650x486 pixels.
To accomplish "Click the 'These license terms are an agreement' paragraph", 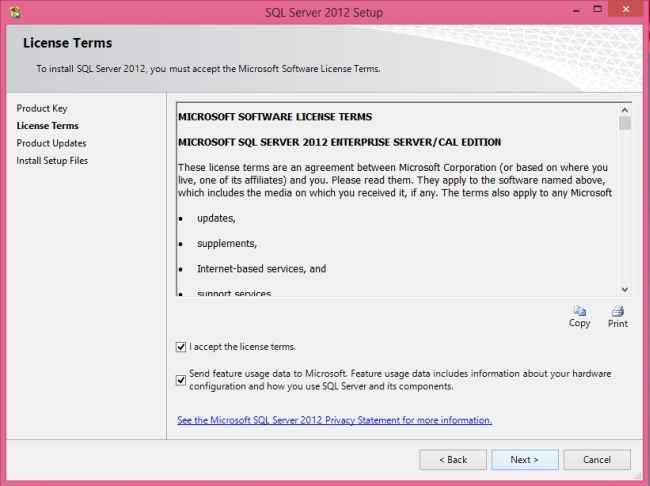I will pos(395,180).
